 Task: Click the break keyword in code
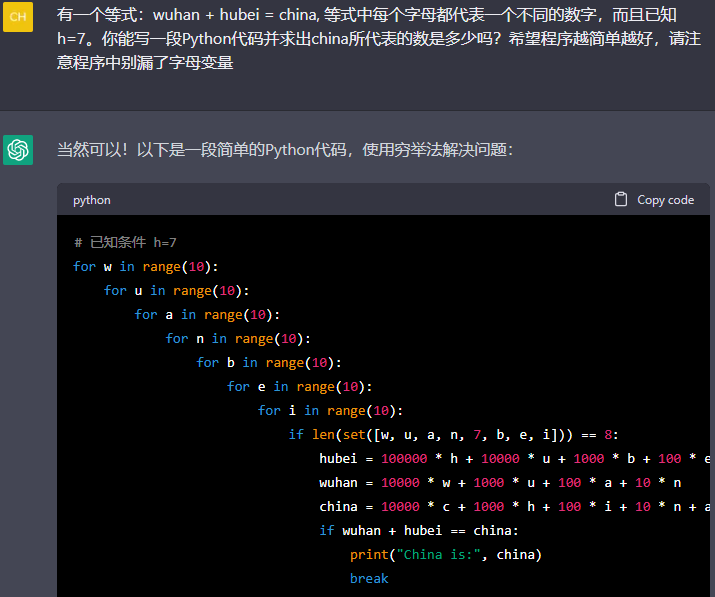click(369, 578)
